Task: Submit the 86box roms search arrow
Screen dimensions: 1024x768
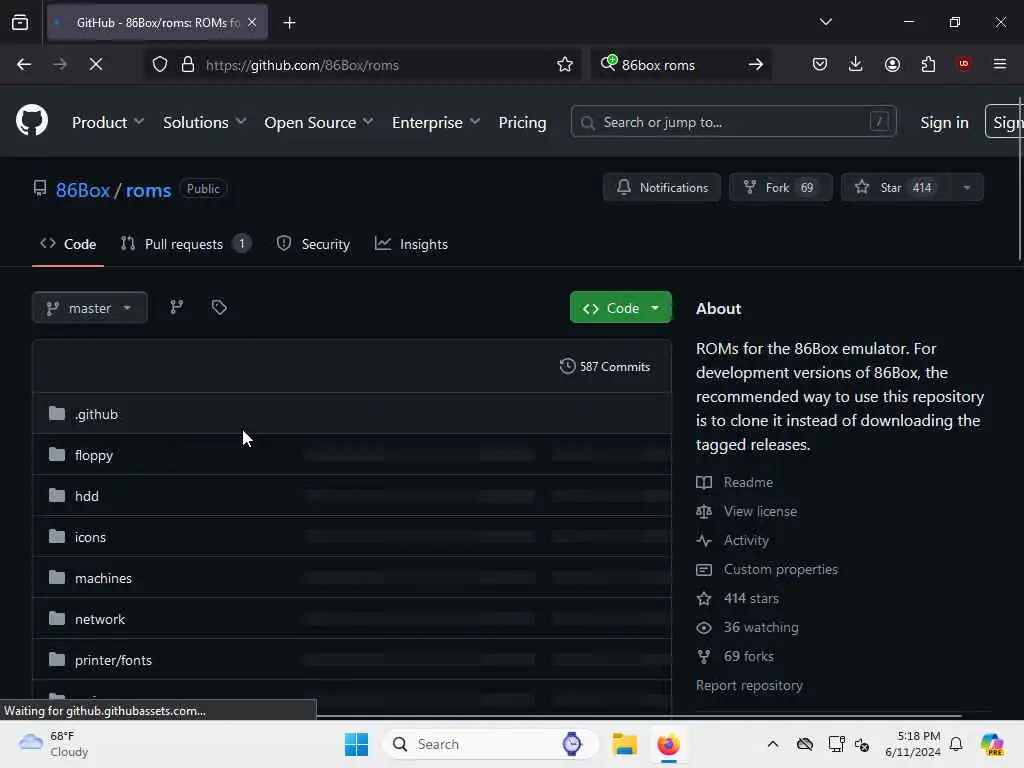Action: 756,64
